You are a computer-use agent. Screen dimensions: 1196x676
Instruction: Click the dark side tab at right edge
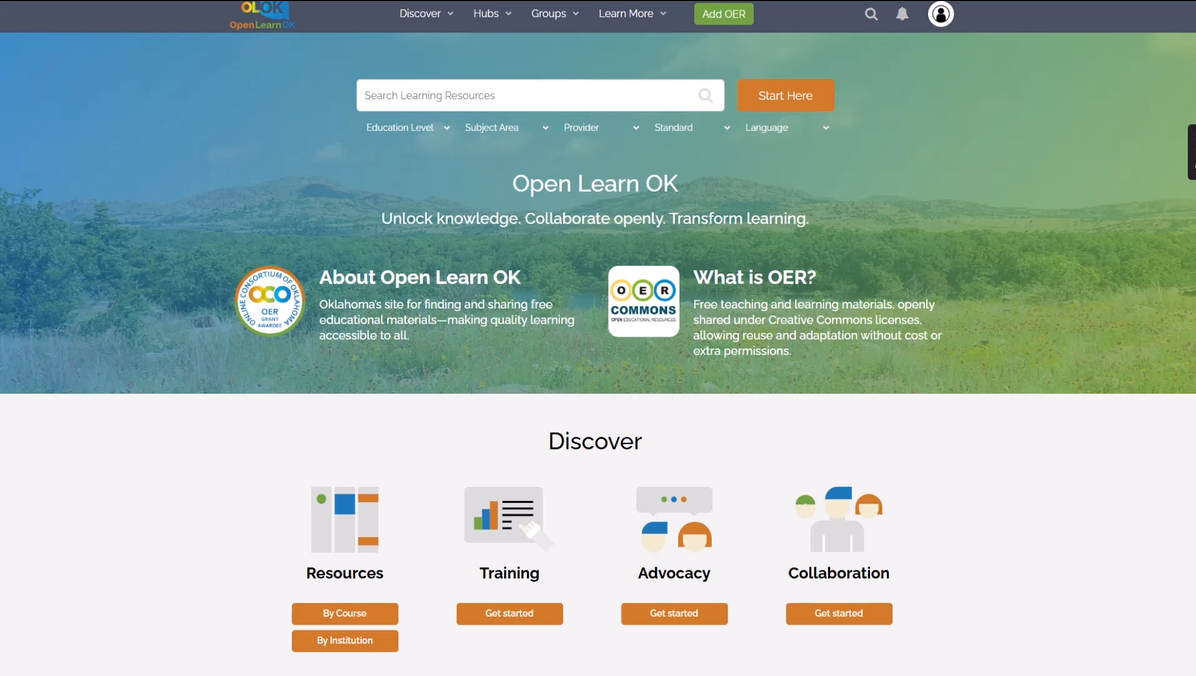click(1191, 152)
